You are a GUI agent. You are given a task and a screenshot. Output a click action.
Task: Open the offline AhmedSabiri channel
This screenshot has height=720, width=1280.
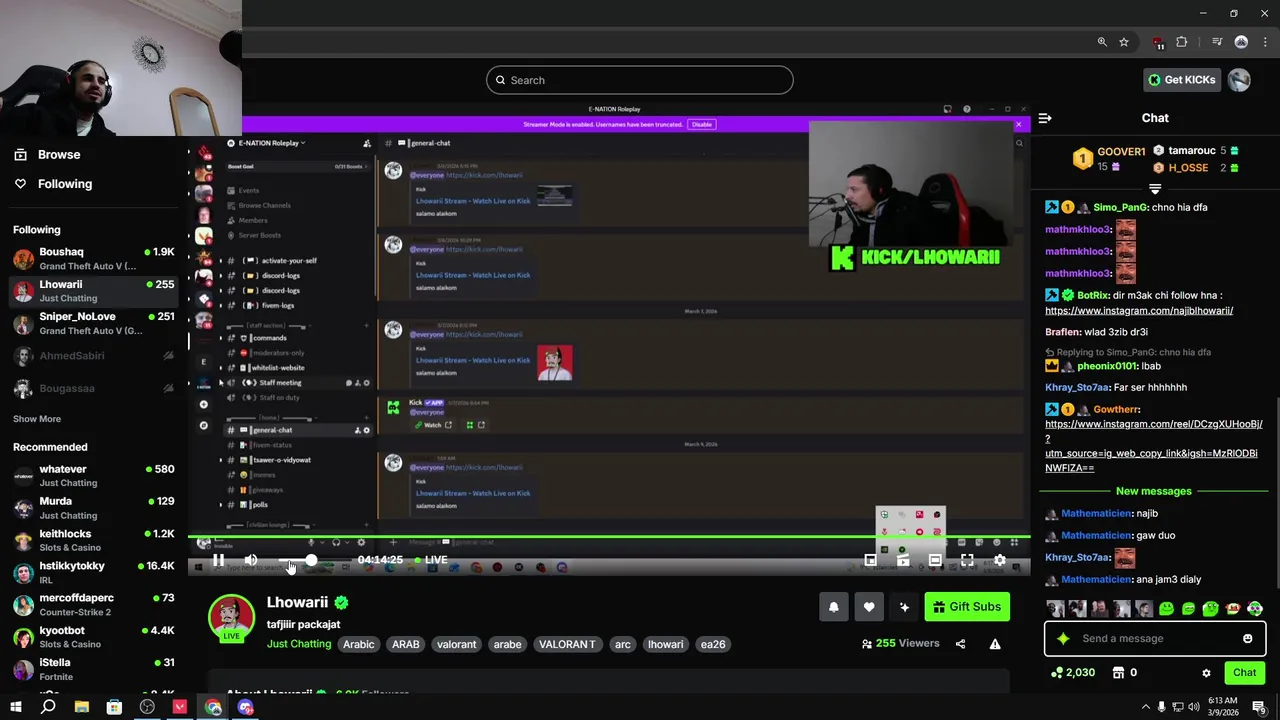pyautogui.click(x=94, y=356)
